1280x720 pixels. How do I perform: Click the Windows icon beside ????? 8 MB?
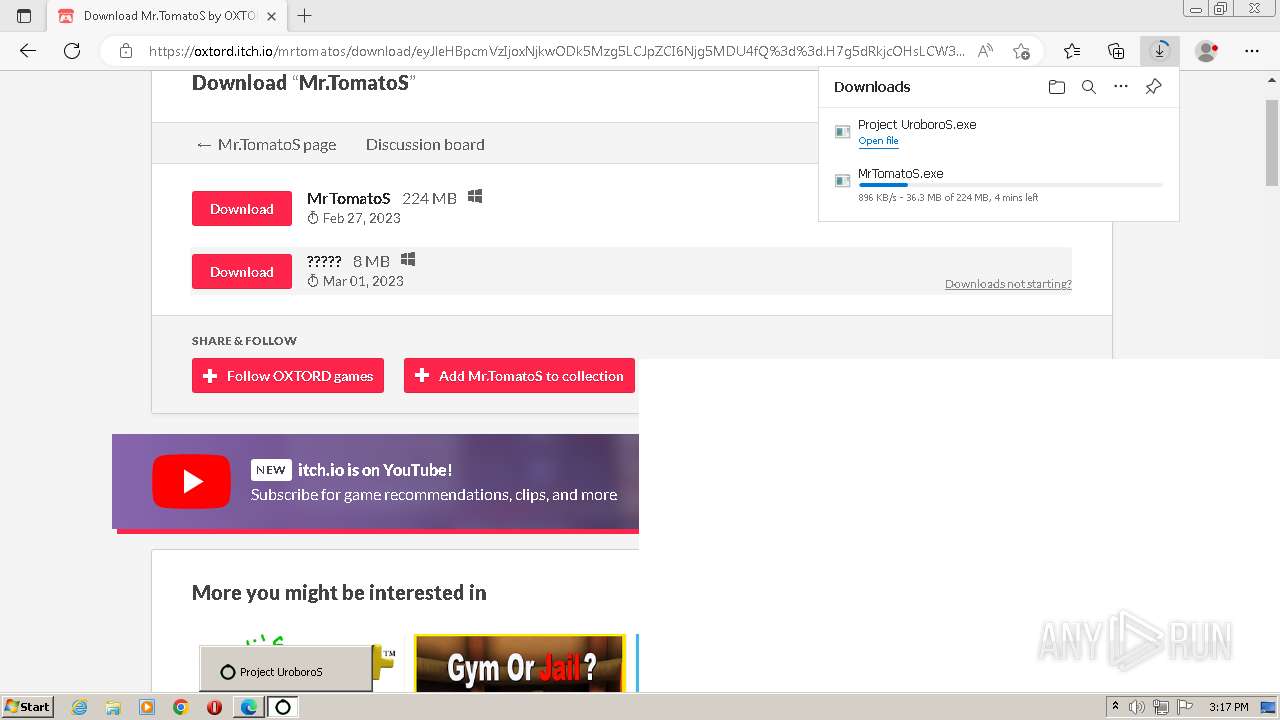coord(408,260)
